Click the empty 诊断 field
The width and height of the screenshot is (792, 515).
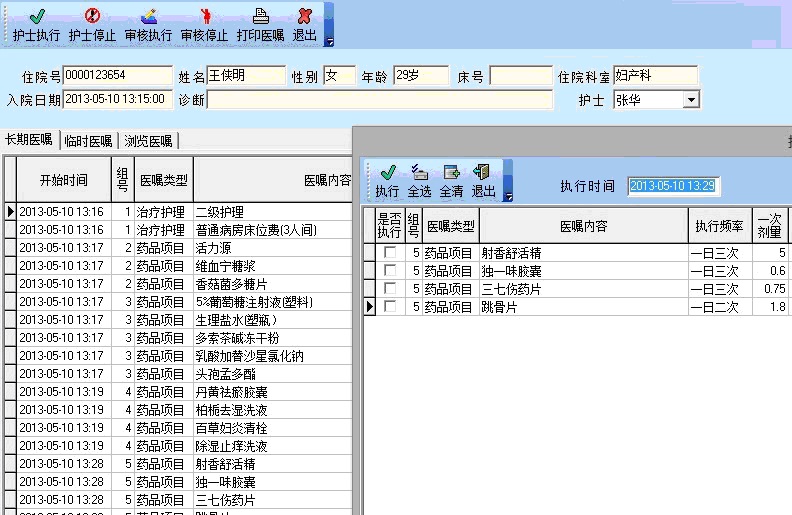tap(380, 99)
